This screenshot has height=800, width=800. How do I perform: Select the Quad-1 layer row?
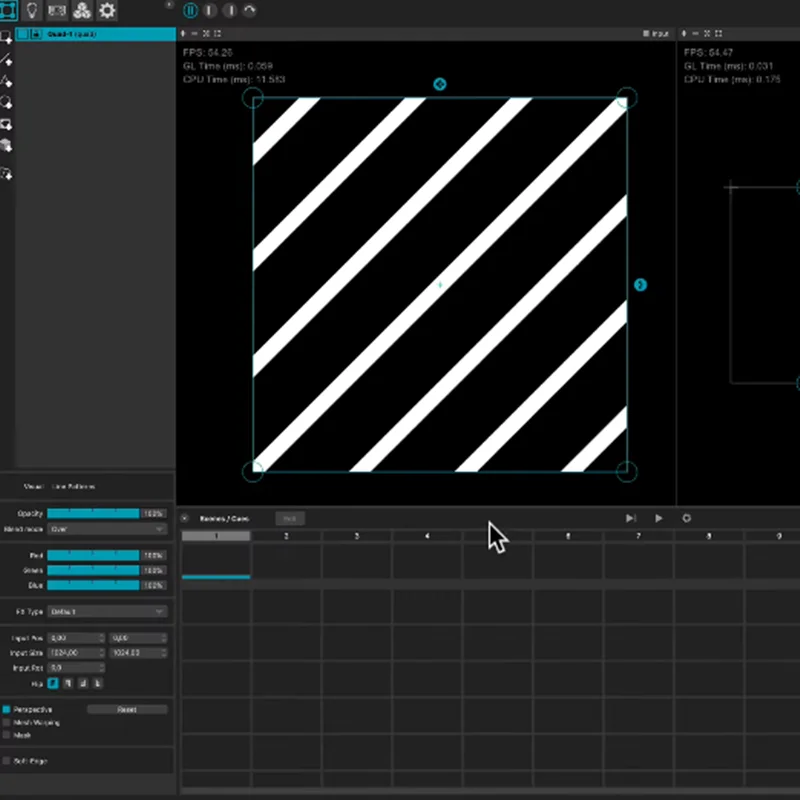pyautogui.click(x=95, y=34)
